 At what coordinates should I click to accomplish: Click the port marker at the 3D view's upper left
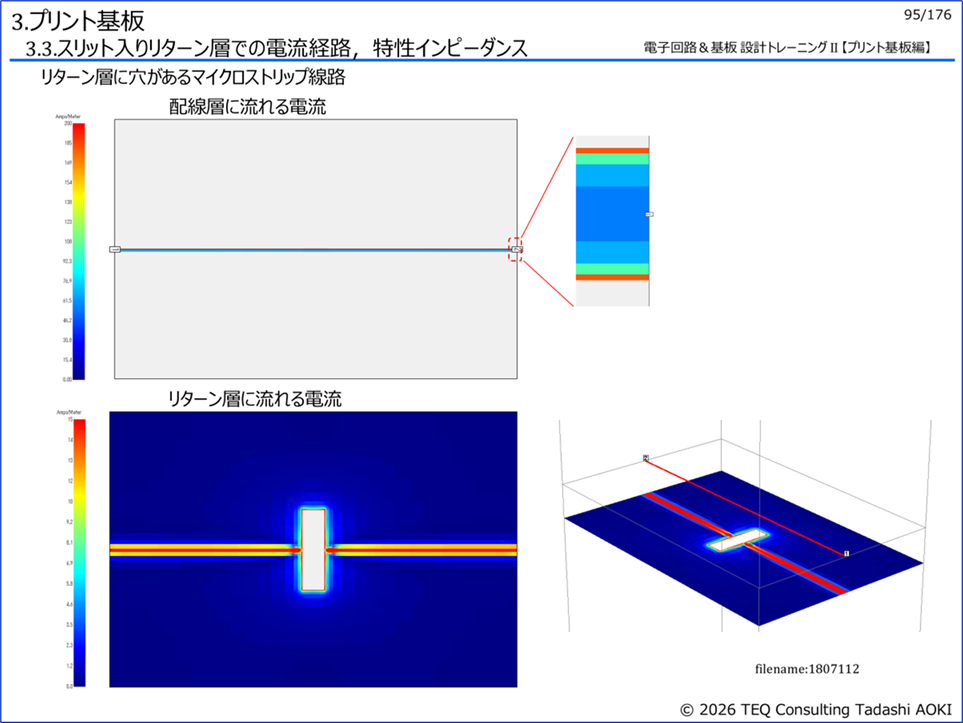(x=646, y=458)
